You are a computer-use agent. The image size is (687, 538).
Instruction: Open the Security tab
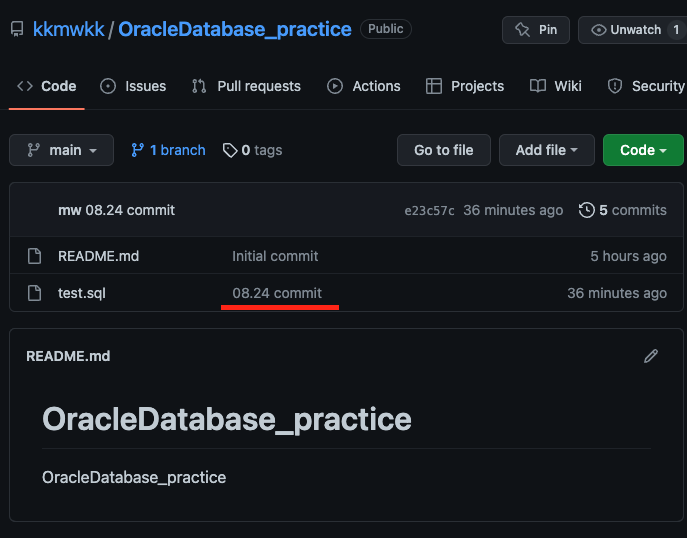click(x=645, y=86)
